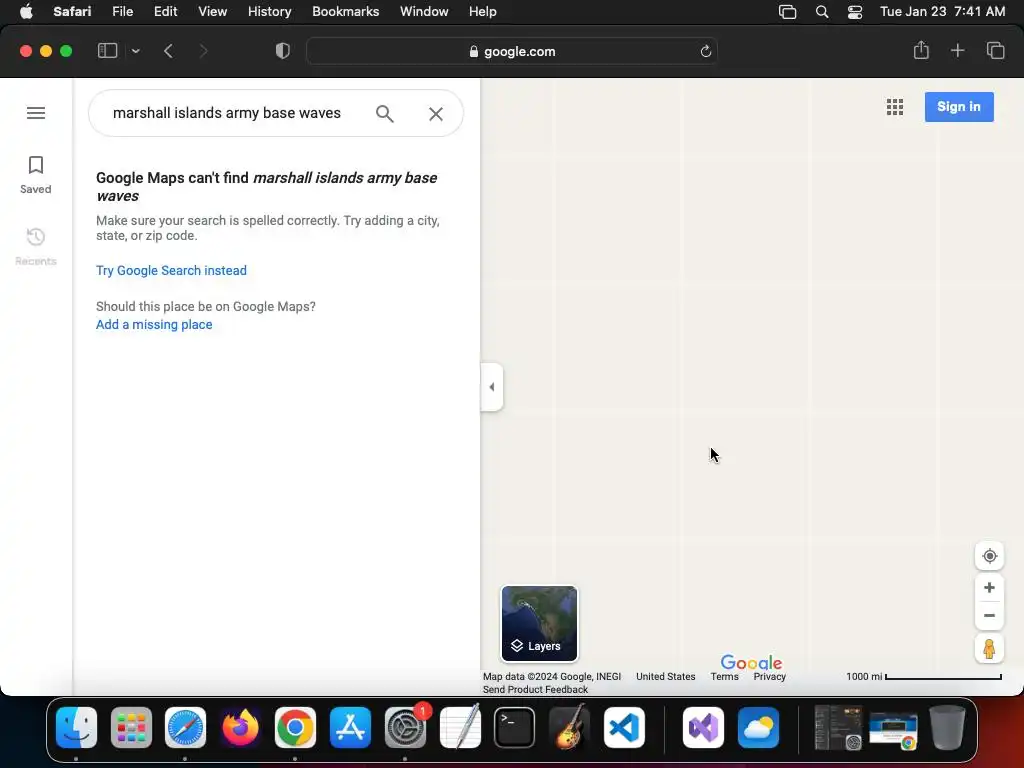Open Terminal from the dock
Viewport: 1024px width, 768px height.
(x=515, y=728)
